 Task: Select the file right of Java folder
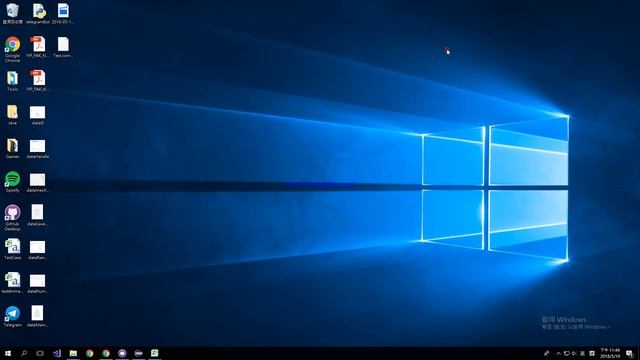(38, 115)
